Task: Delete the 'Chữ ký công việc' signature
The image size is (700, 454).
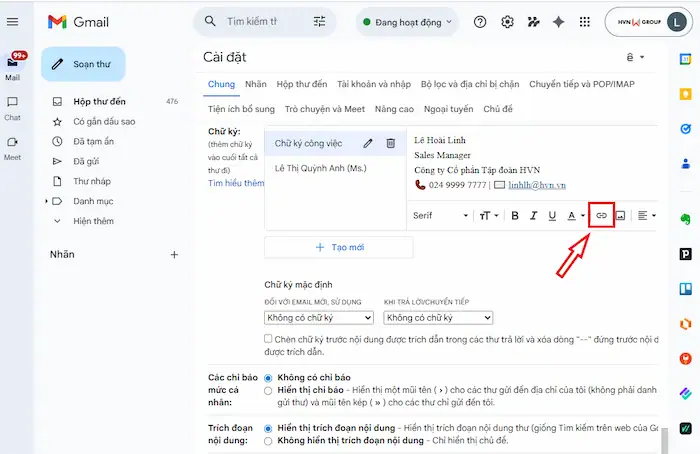Action: 391,144
